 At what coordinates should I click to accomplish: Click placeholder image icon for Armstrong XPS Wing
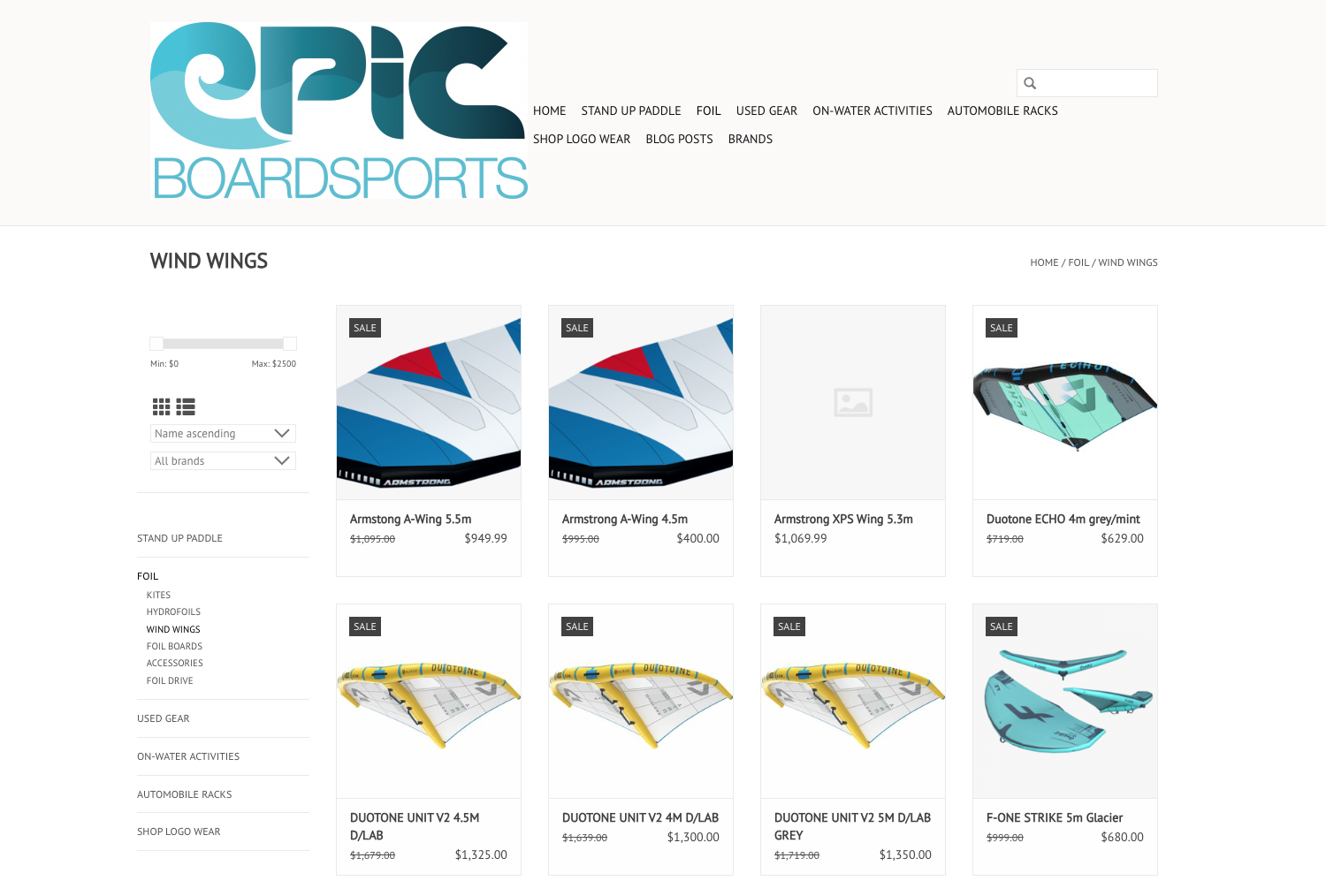853,402
